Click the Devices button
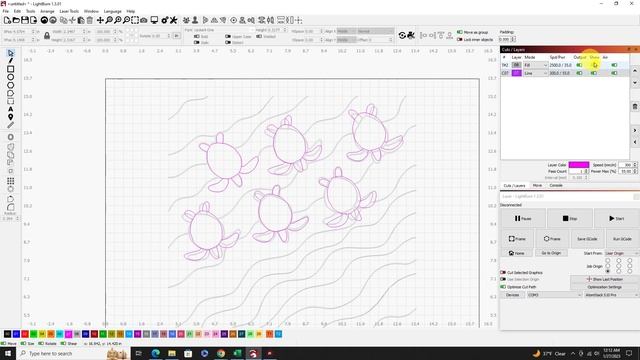Viewport: 640px width, 360px height. point(513,295)
